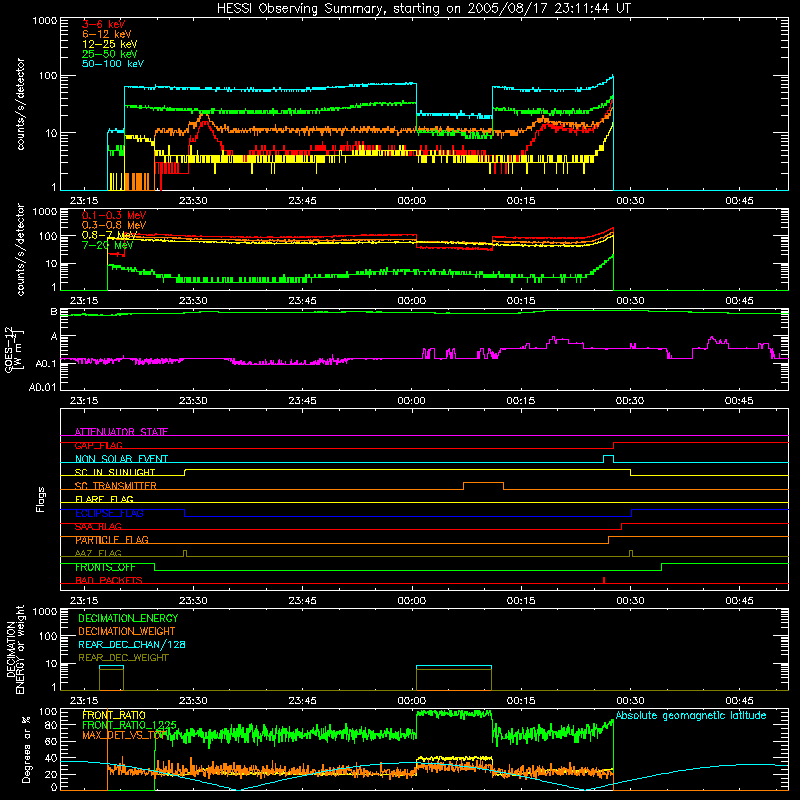This screenshot has height=800, width=800.
Task: Select the 1000 tick on top panel axis
Action: point(44,21)
